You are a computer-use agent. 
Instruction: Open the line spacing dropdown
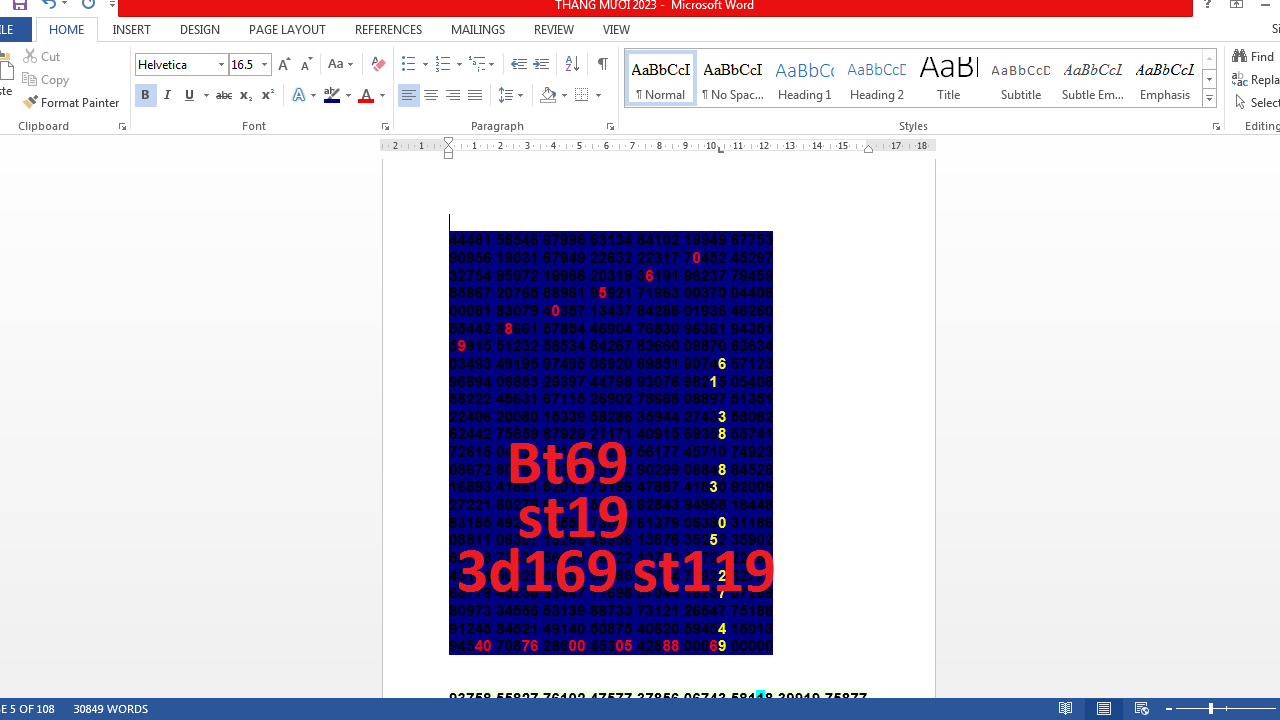[512, 95]
